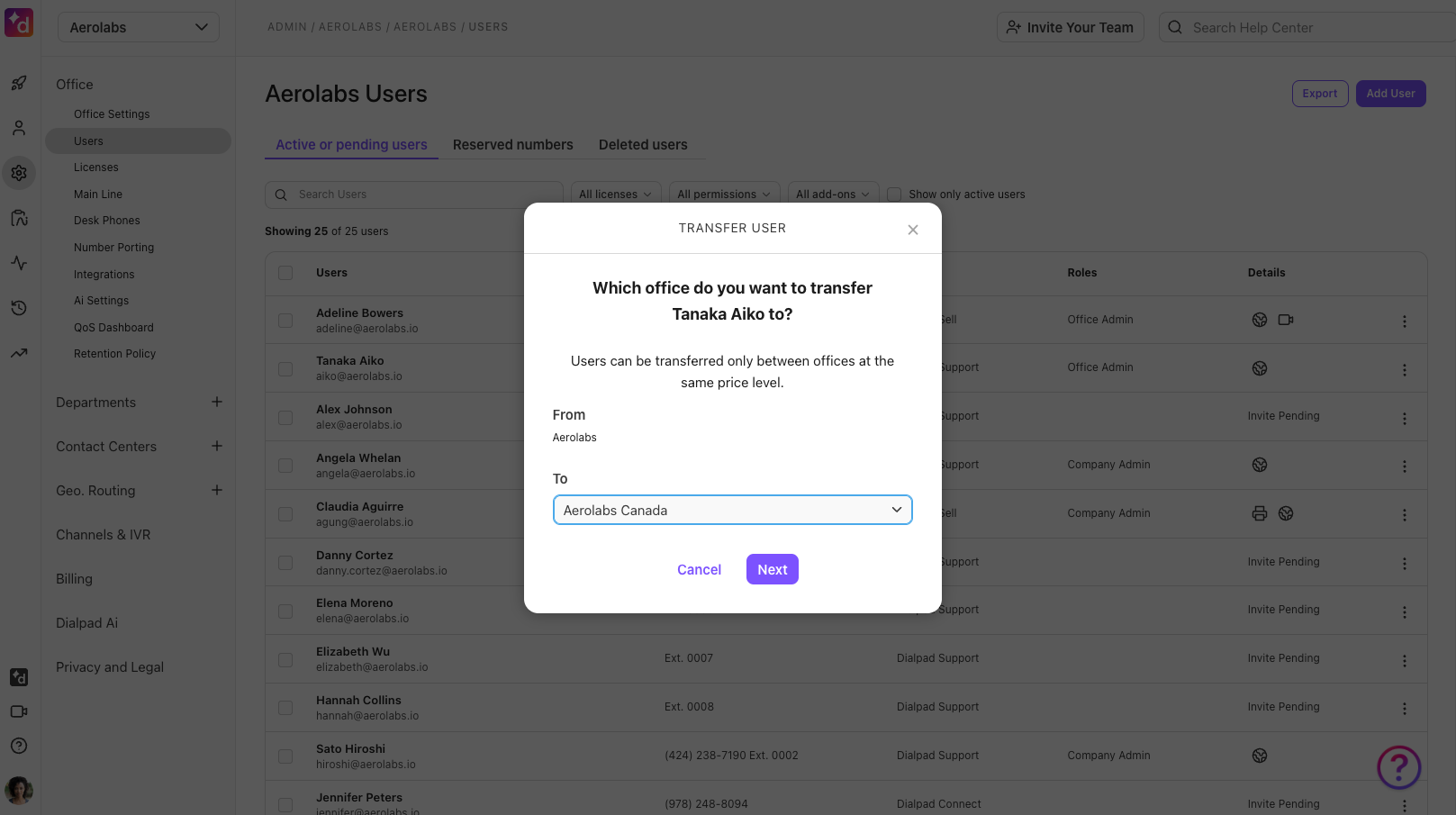1456x815 pixels.
Task: Open row menu for Danny Cortez
Action: tap(1404, 564)
